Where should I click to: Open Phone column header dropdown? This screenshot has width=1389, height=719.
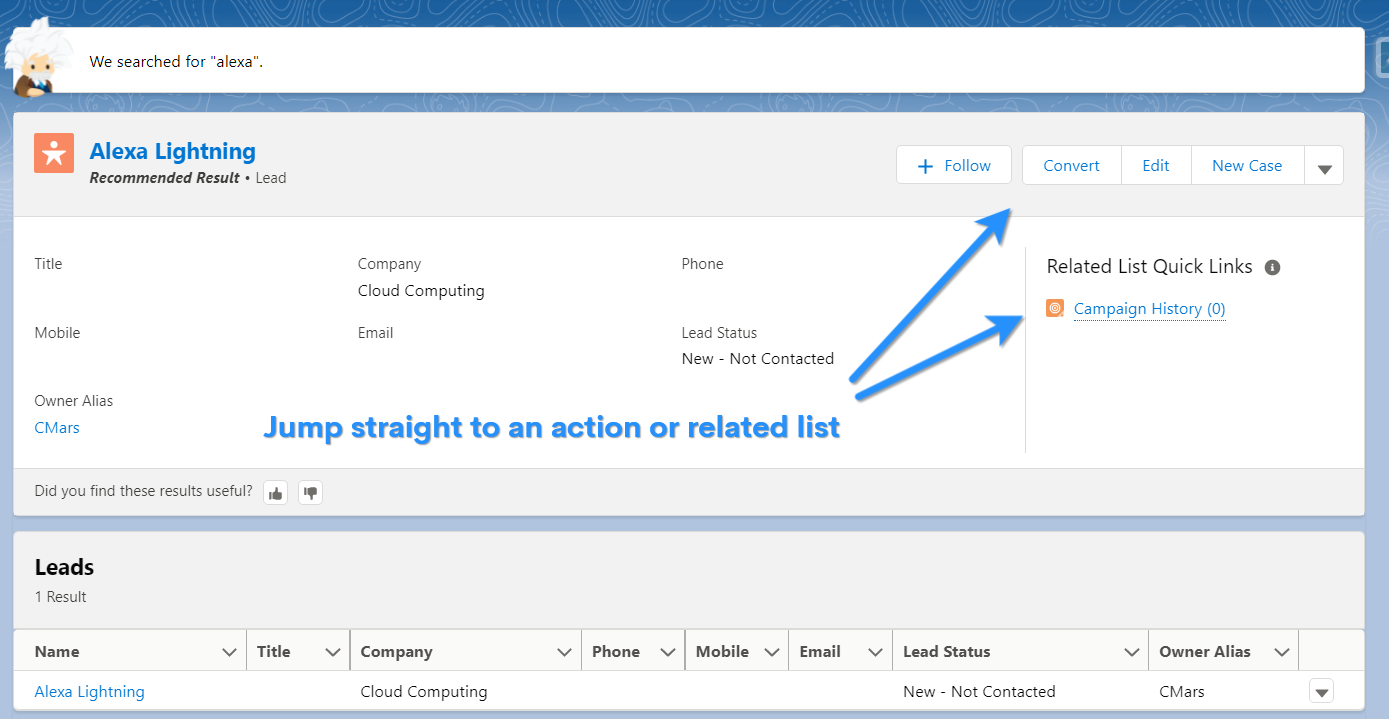pyautogui.click(x=668, y=652)
